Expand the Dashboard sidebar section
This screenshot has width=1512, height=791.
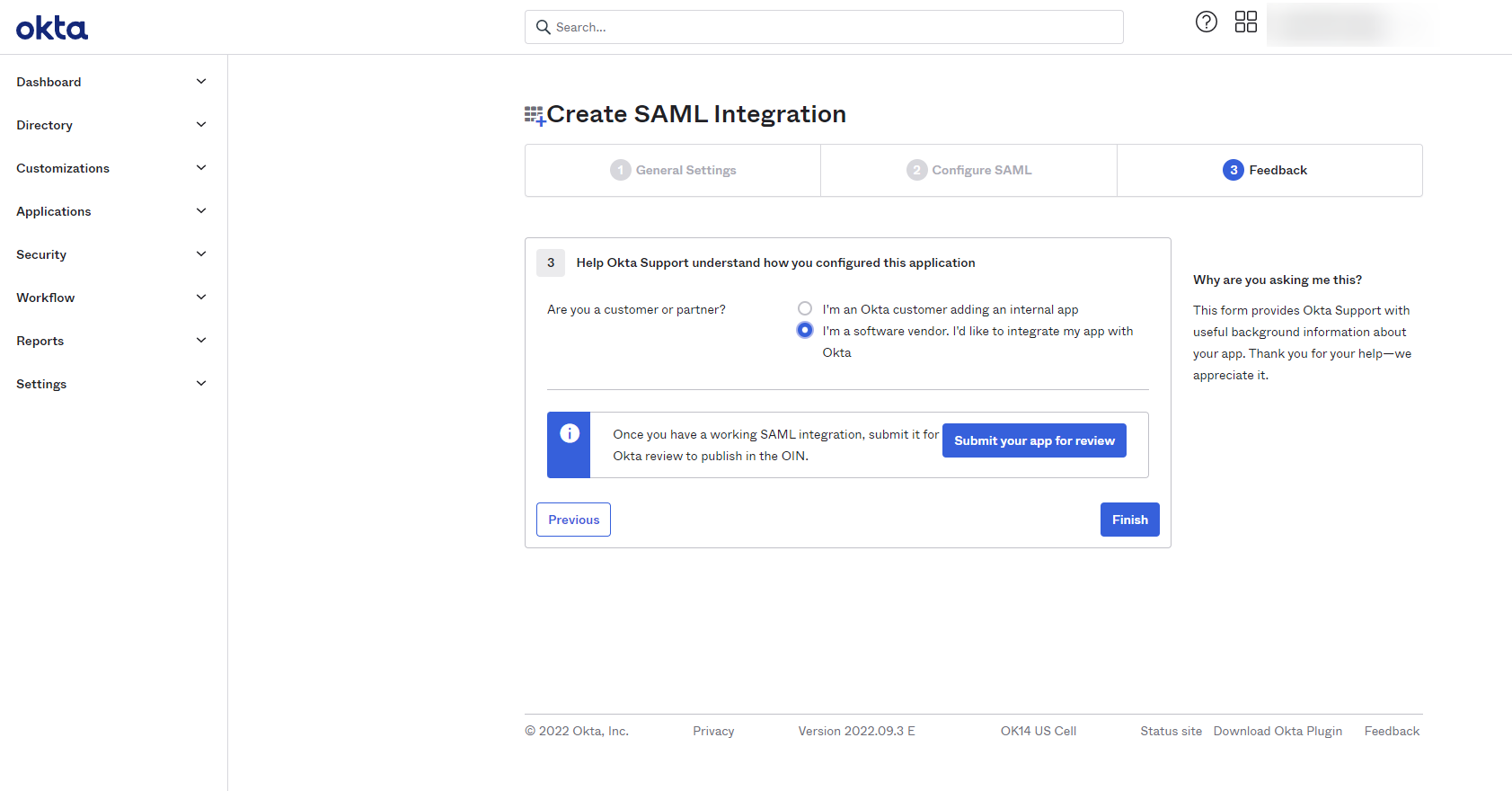coord(111,82)
